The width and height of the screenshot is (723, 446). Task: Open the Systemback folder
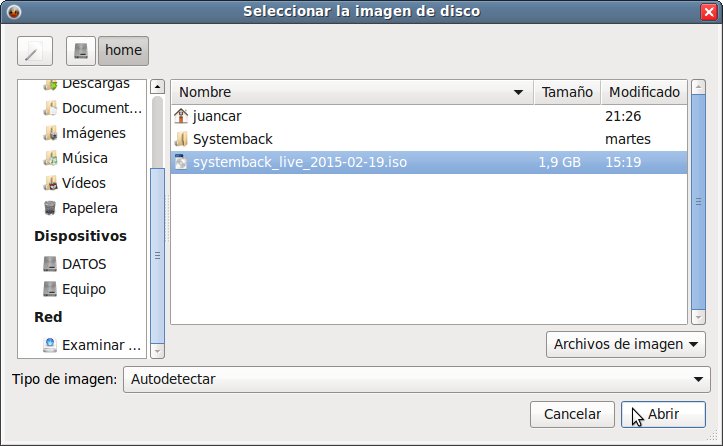[232, 139]
